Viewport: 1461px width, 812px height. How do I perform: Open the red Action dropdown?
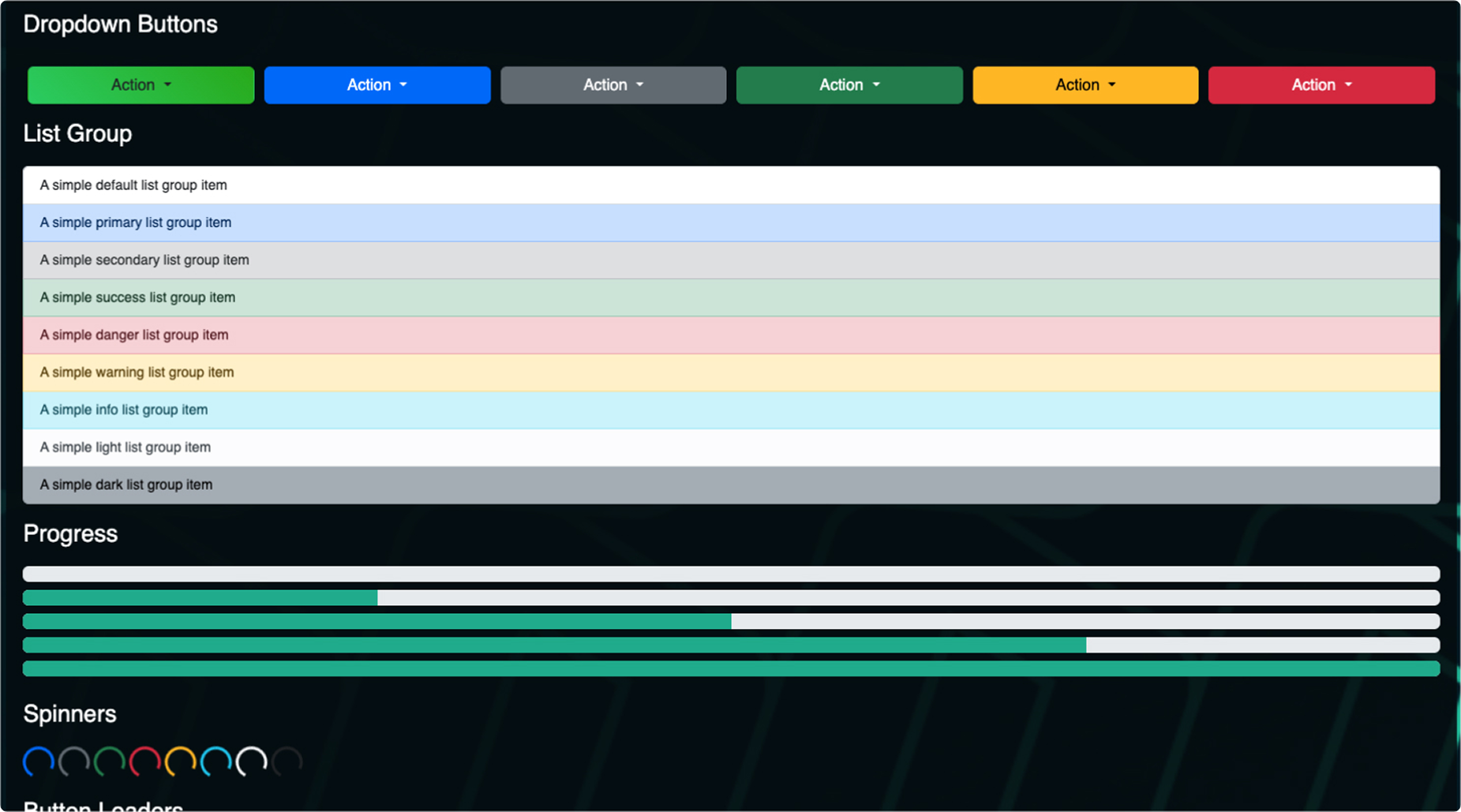[1321, 85]
